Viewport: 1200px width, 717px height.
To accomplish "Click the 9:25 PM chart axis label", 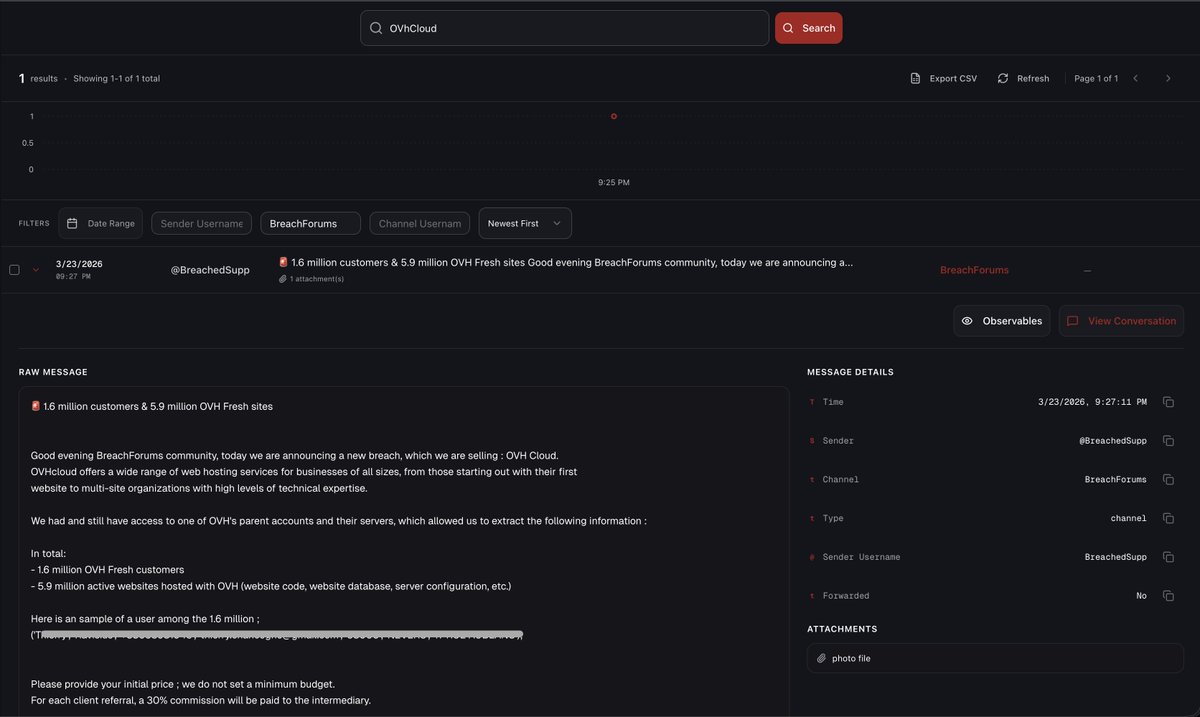I will click(614, 183).
